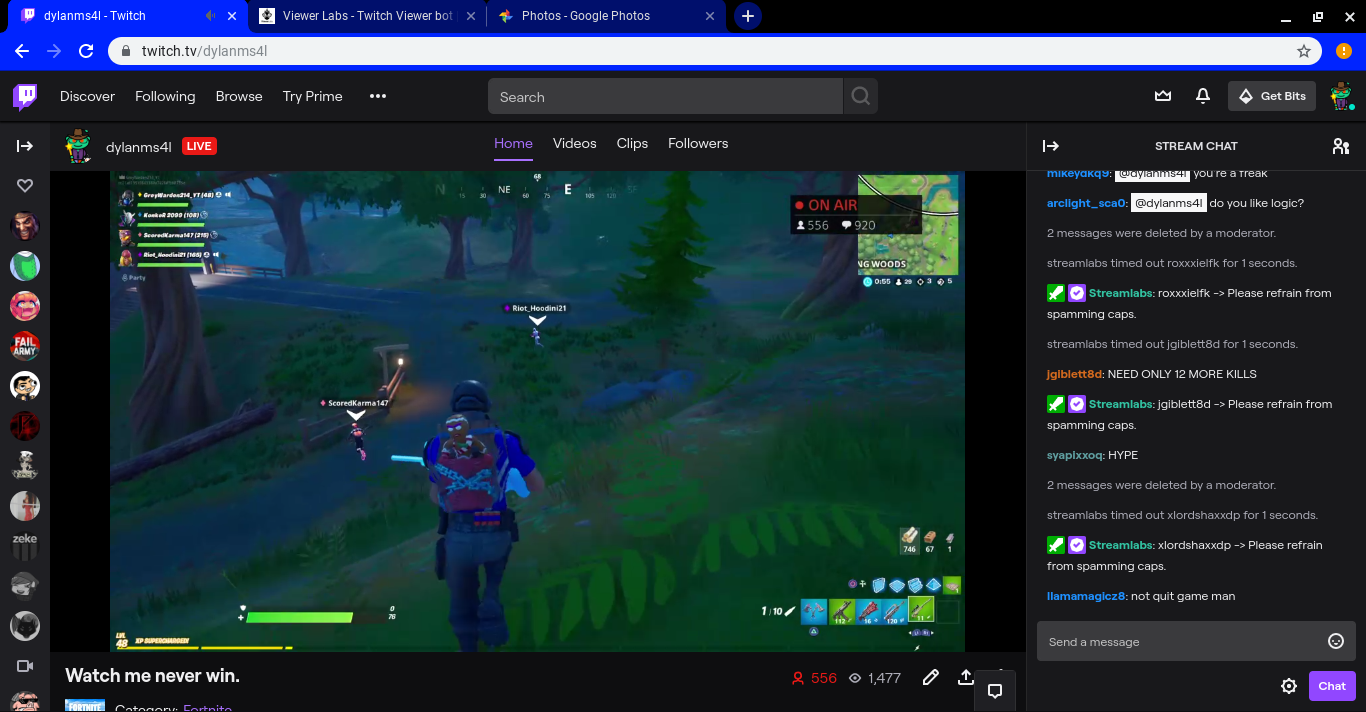Collapse the left followed channels sidebar
The image size is (1366, 712).
[x=24, y=143]
